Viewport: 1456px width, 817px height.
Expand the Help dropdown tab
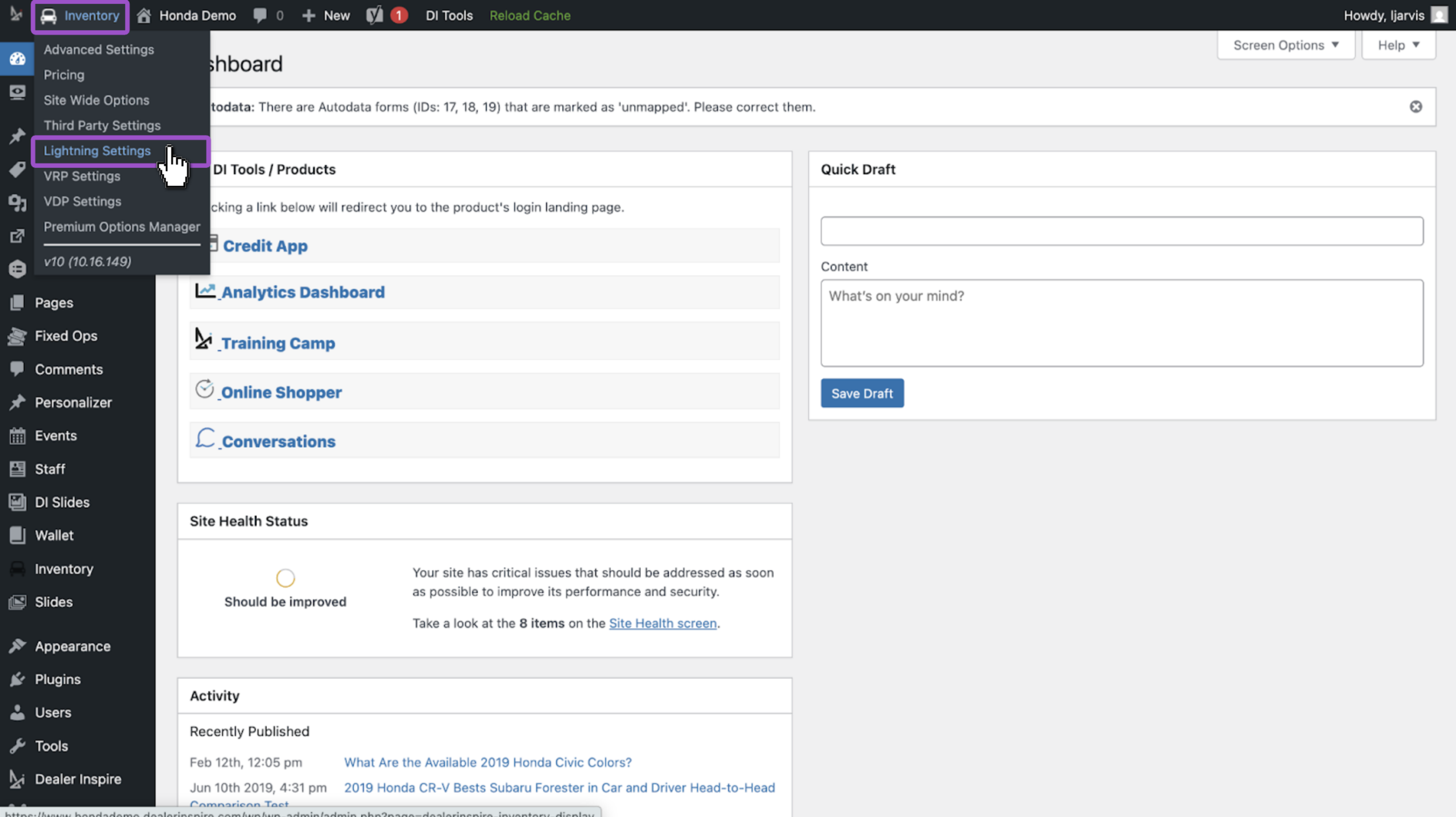click(x=1399, y=45)
